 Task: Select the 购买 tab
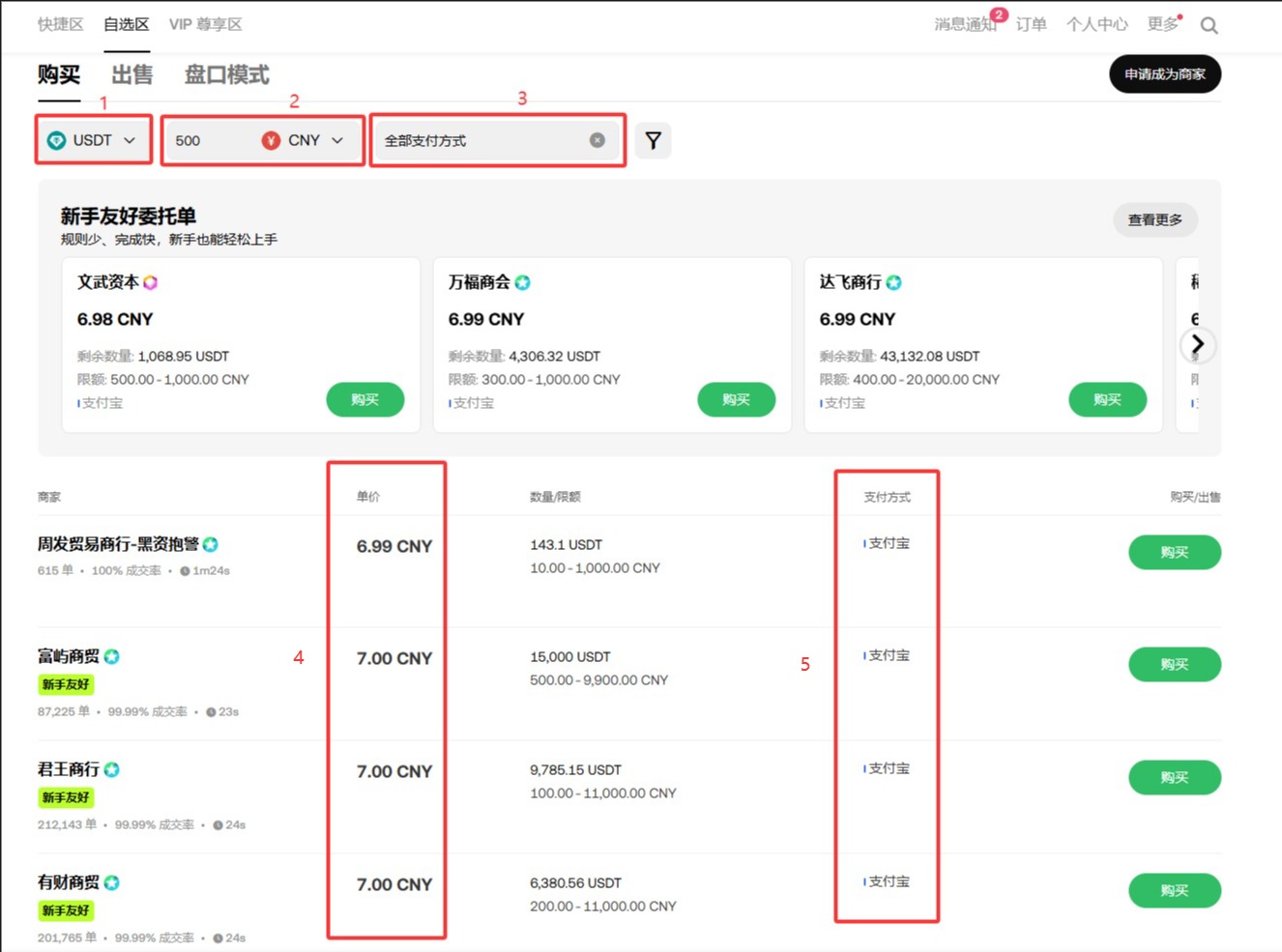[x=59, y=74]
